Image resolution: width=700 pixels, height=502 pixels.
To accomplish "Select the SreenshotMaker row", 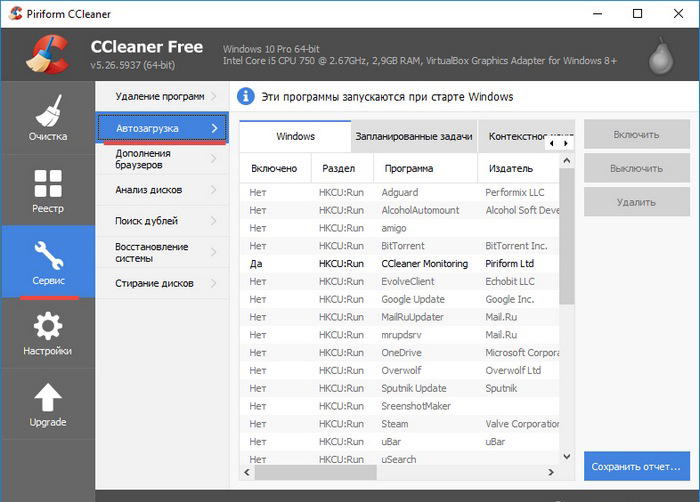I will tap(399, 406).
